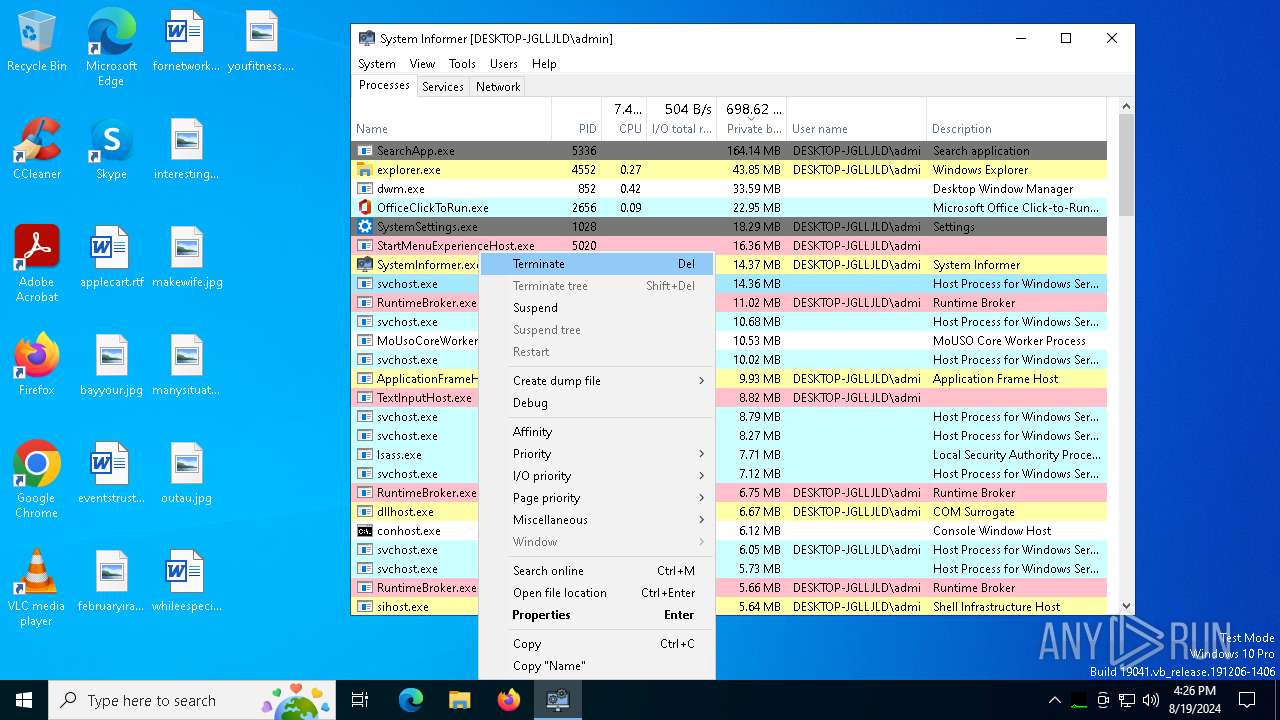This screenshot has height=720, width=1280.
Task: Click the Type here to search box
Action: click(x=192, y=701)
